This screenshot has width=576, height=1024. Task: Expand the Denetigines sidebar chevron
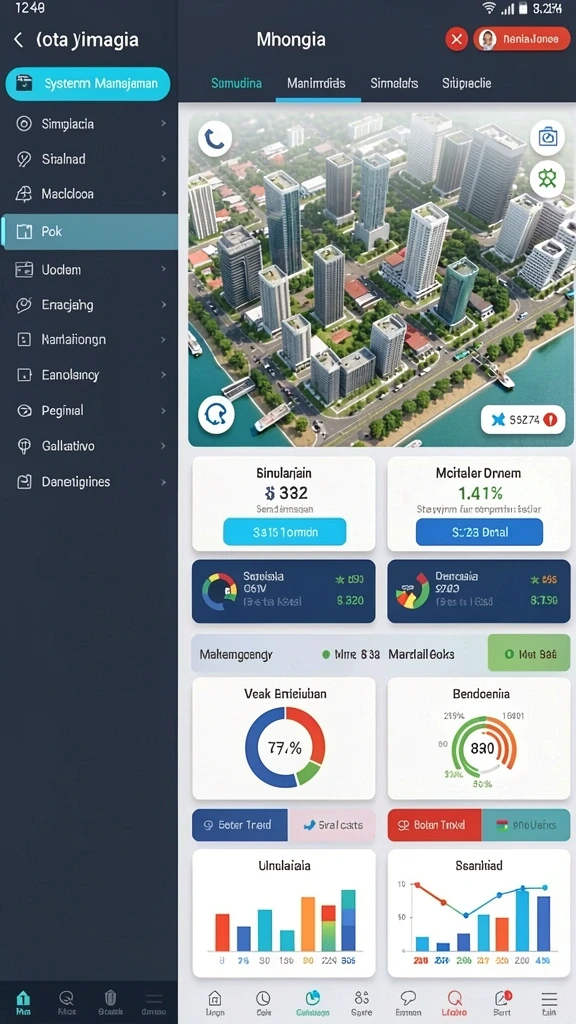pyautogui.click(x=163, y=482)
